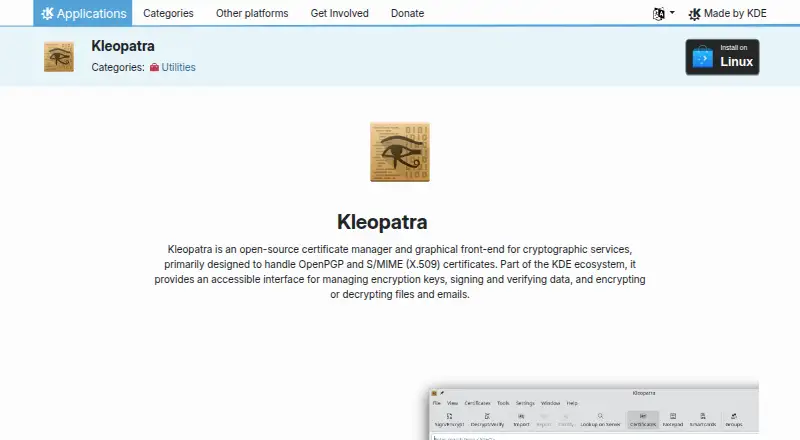Click the large Kleopatra eye logo
The width and height of the screenshot is (800, 440).
[400, 152]
